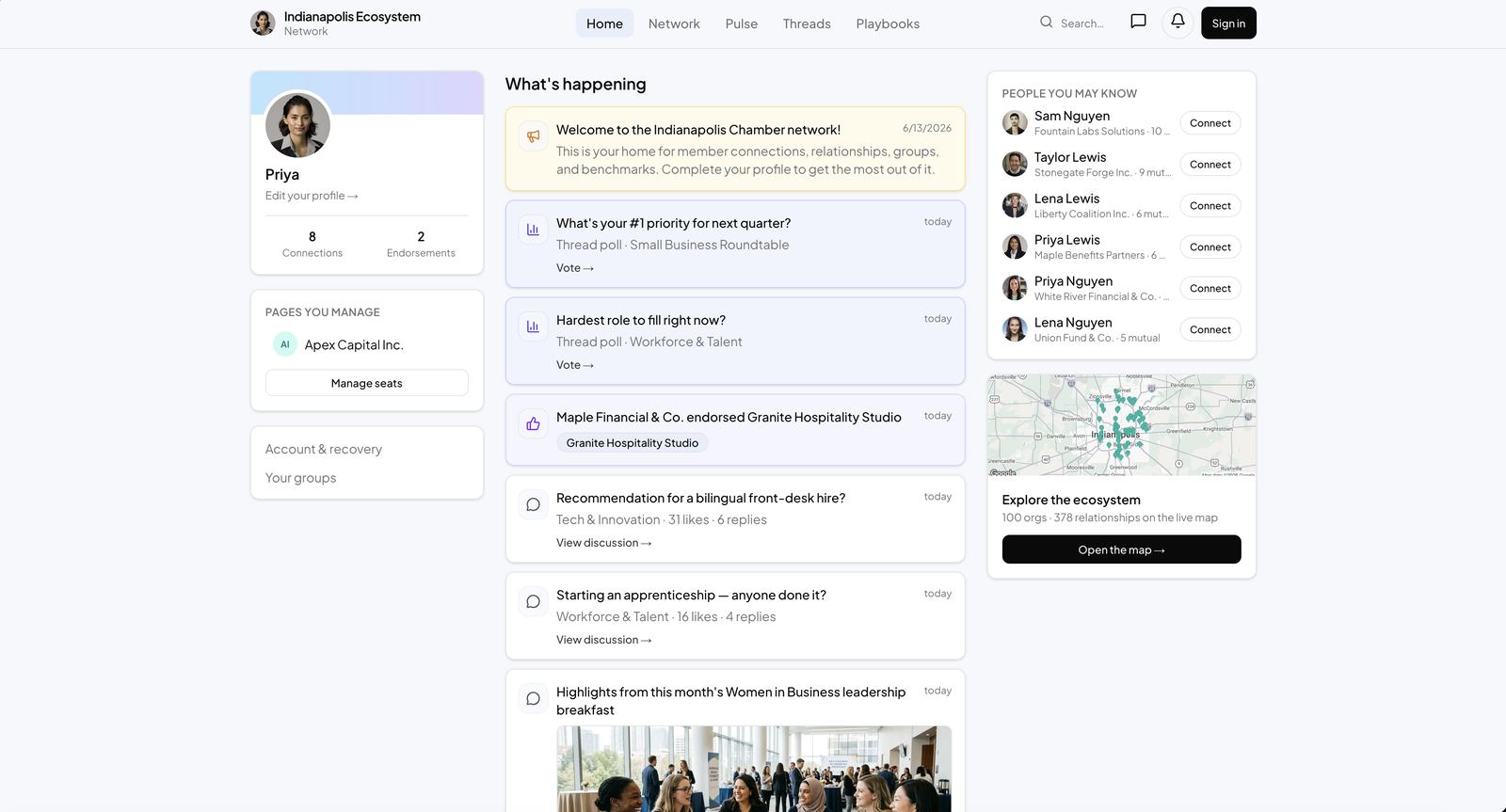1506x812 pixels.
Task: Open the notifications bell icon
Action: (x=1178, y=23)
